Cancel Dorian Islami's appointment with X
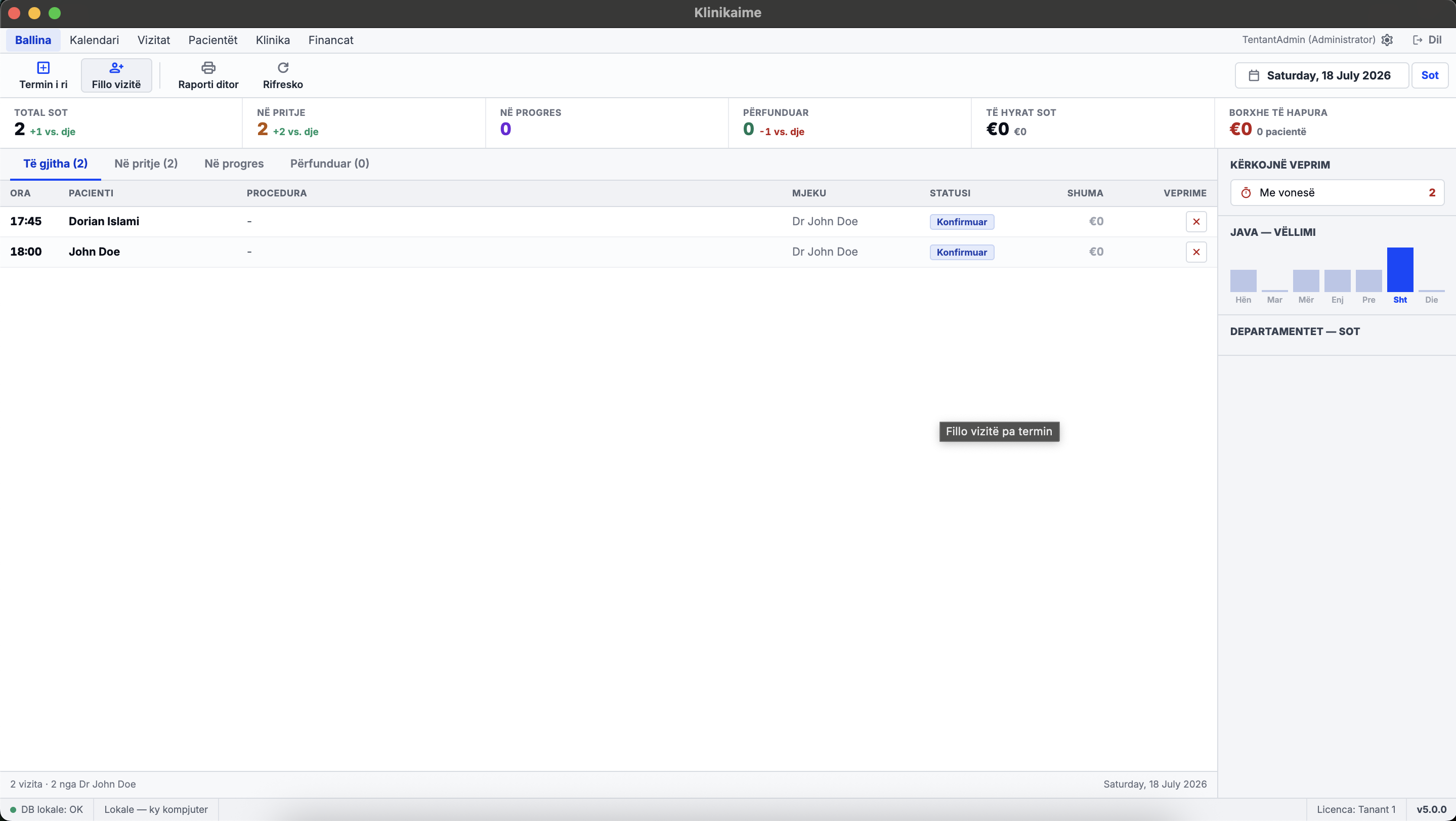1456x821 pixels. (1196, 222)
